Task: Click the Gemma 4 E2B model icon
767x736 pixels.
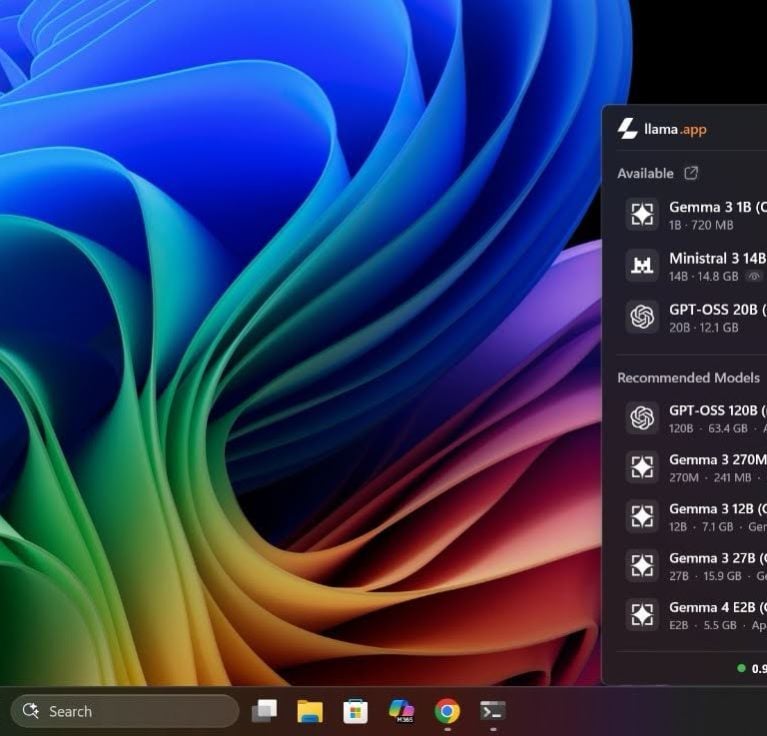Action: pos(642,615)
